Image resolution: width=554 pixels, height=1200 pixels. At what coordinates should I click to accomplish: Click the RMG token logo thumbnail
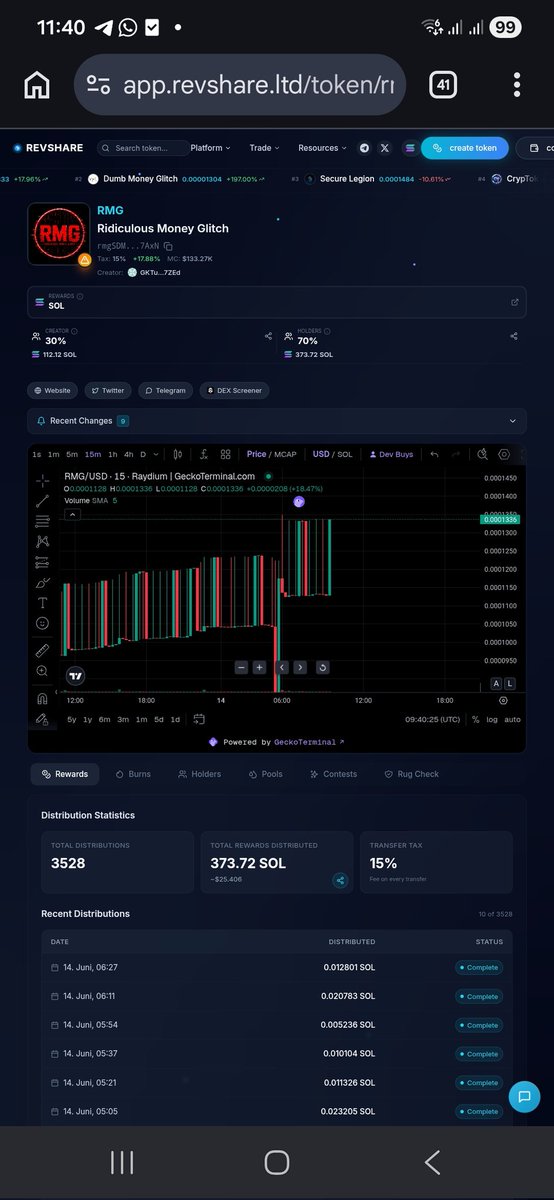pyautogui.click(x=58, y=234)
